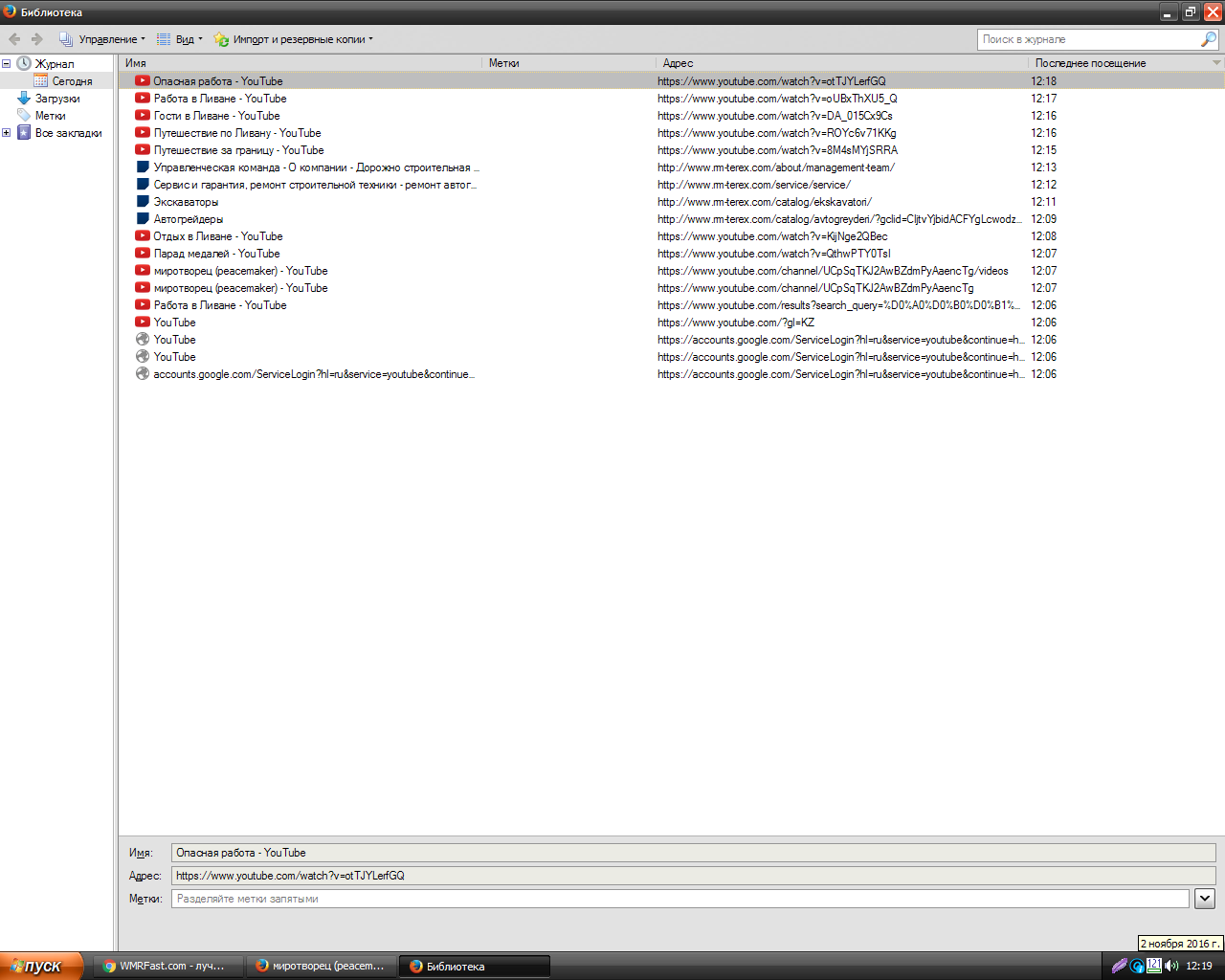The height and width of the screenshot is (980, 1225).
Task: Click the YouTube icon of Гости в Ливане row
Action: [x=143, y=116]
